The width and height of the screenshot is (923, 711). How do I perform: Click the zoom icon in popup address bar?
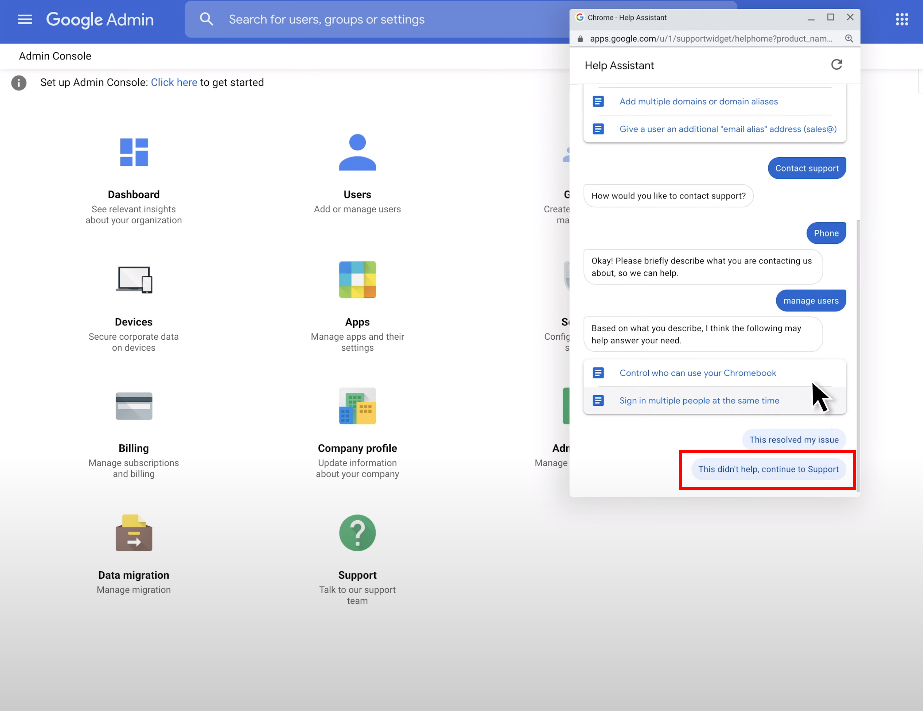click(x=849, y=38)
